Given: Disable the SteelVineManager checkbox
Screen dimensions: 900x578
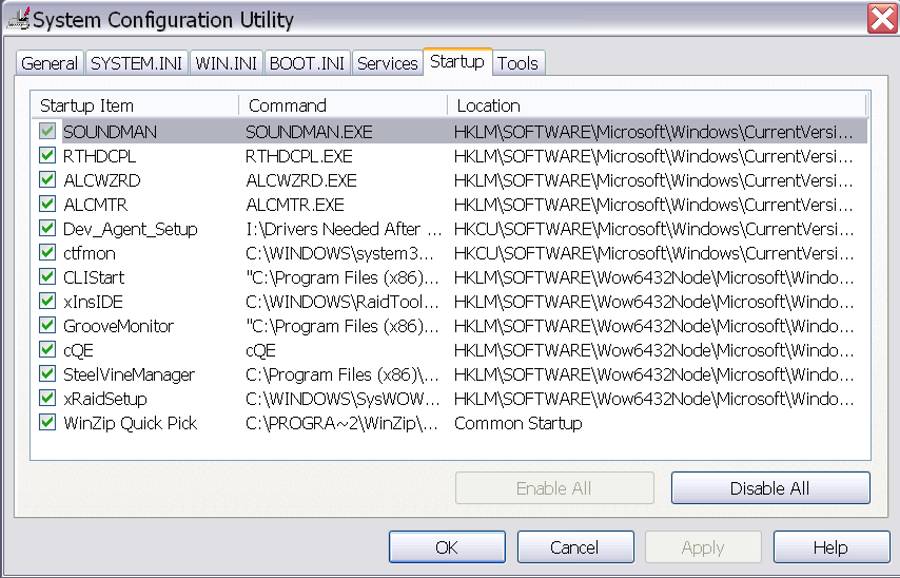Looking at the screenshot, I should 47,374.
